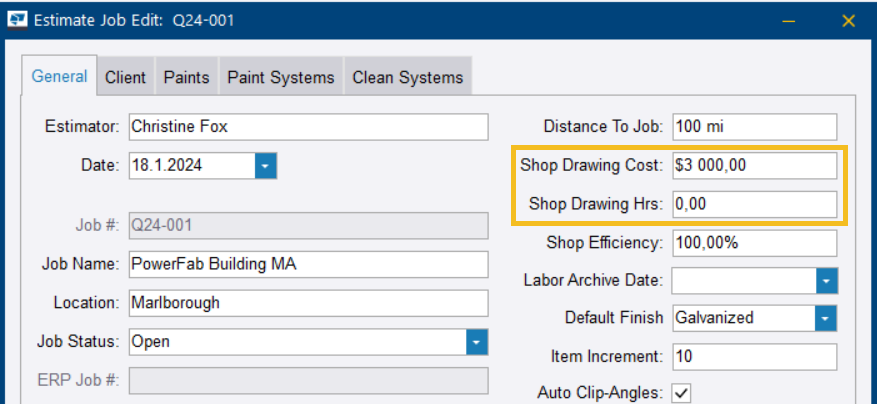
Task: Click the Shop Drawing Cost field
Action: pos(754,166)
